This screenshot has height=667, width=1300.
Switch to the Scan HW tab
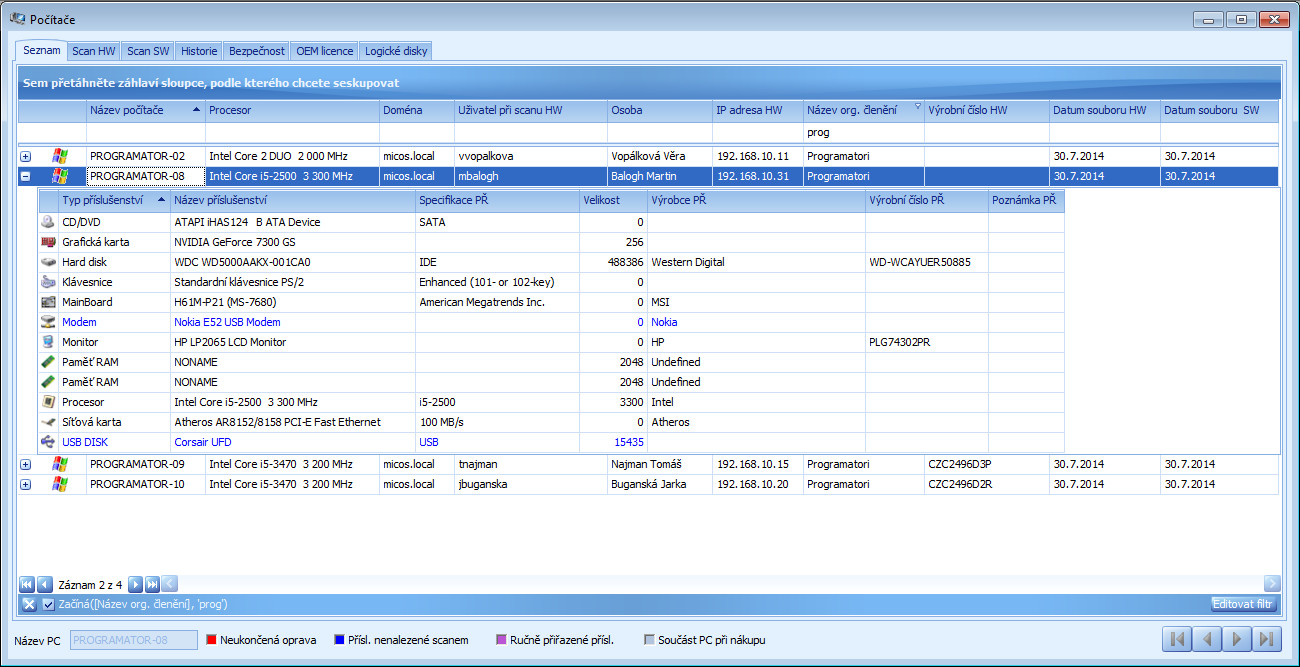point(94,51)
